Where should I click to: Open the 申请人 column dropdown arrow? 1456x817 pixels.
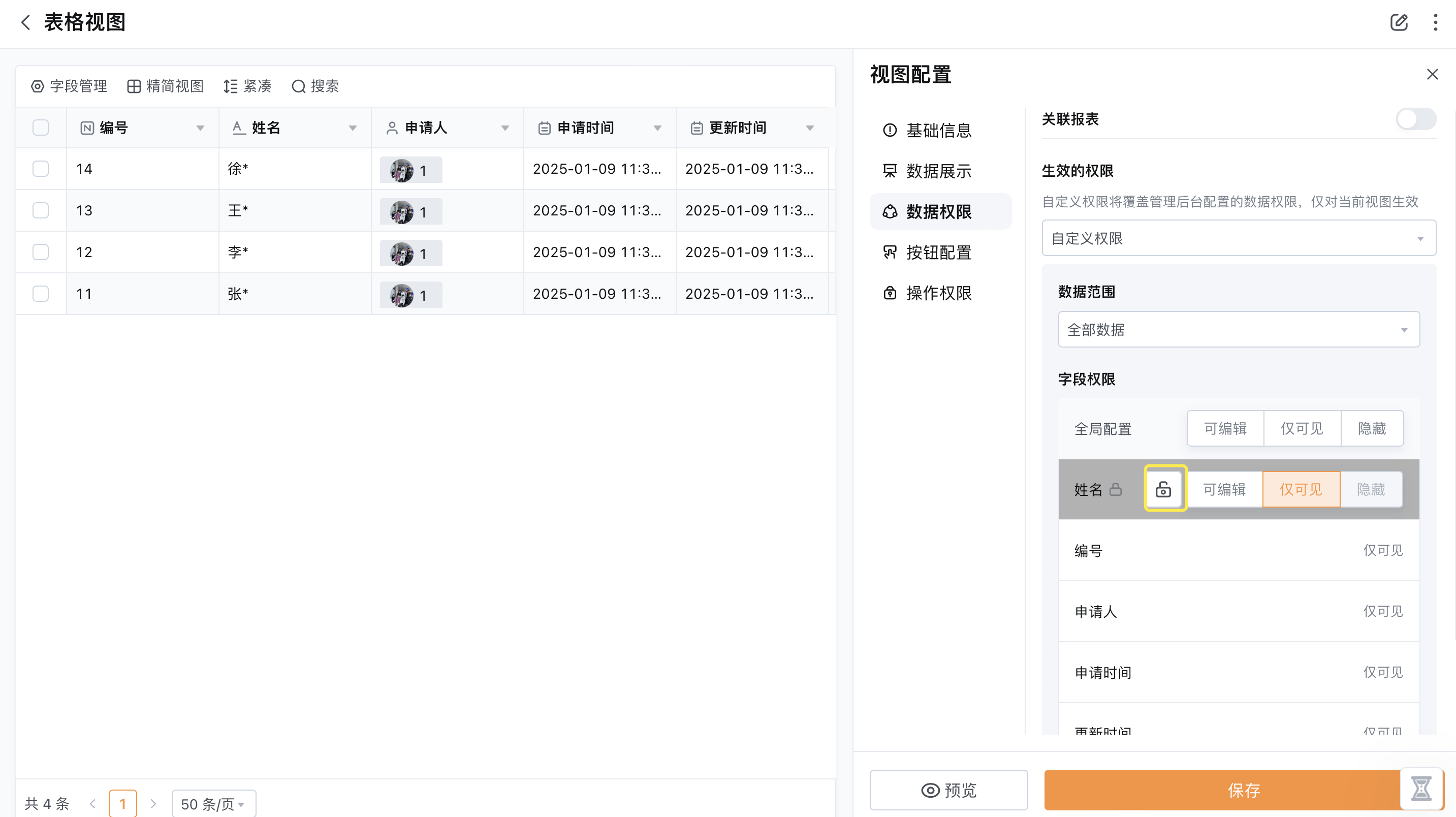[x=505, y=128]
